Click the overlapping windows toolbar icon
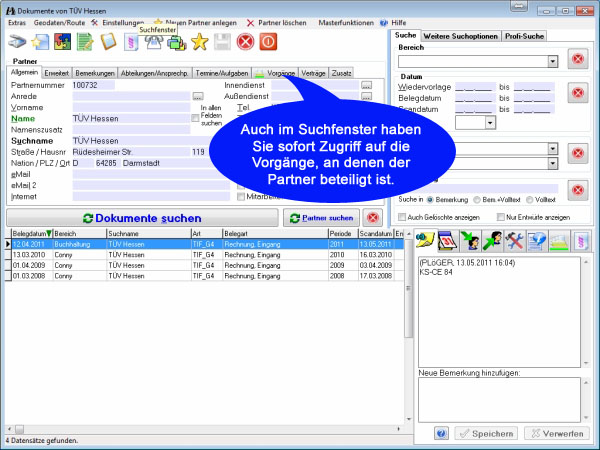The image size is (600, 450). coord(177,42)
